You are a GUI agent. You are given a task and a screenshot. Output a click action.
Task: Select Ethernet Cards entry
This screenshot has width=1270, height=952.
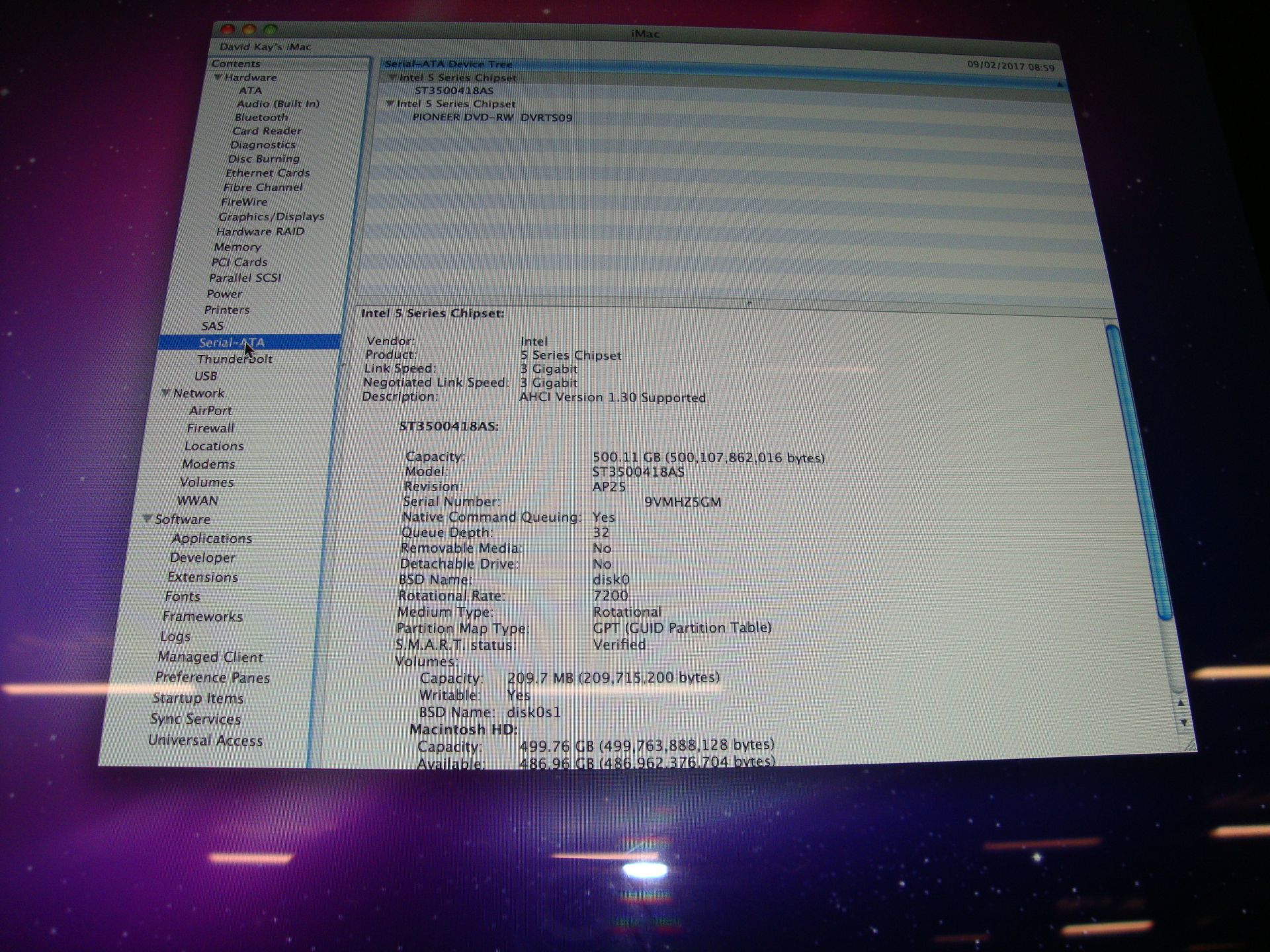(x=267, y=173)
